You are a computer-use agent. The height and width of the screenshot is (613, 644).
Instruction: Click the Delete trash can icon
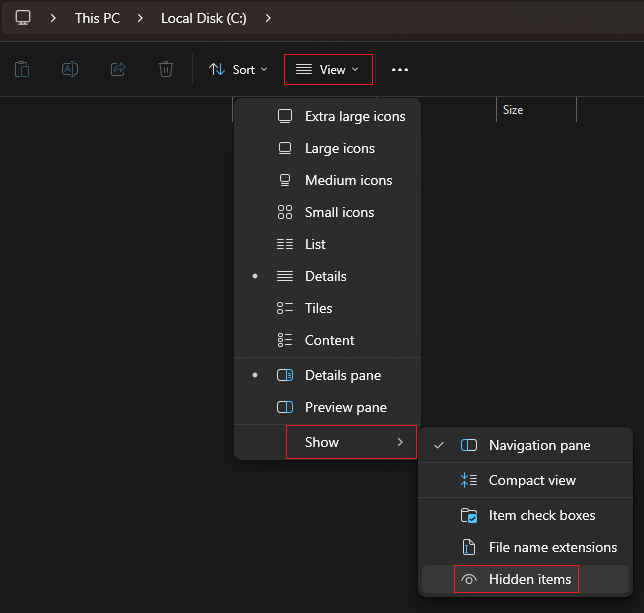166,69
